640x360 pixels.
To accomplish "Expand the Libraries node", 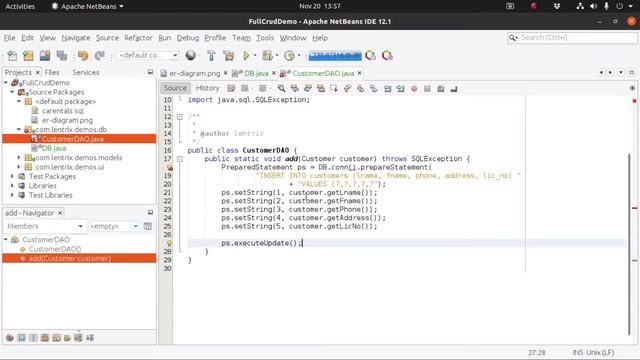I will (x=13, y=186).
